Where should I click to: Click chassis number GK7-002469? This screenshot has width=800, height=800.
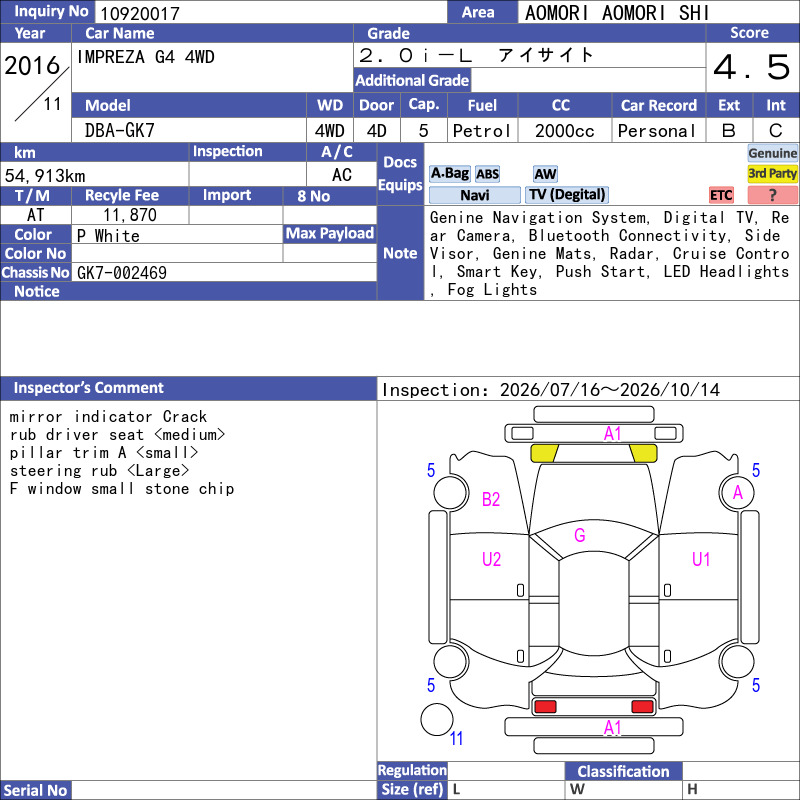pyautogui.click(x=121, y=272)
